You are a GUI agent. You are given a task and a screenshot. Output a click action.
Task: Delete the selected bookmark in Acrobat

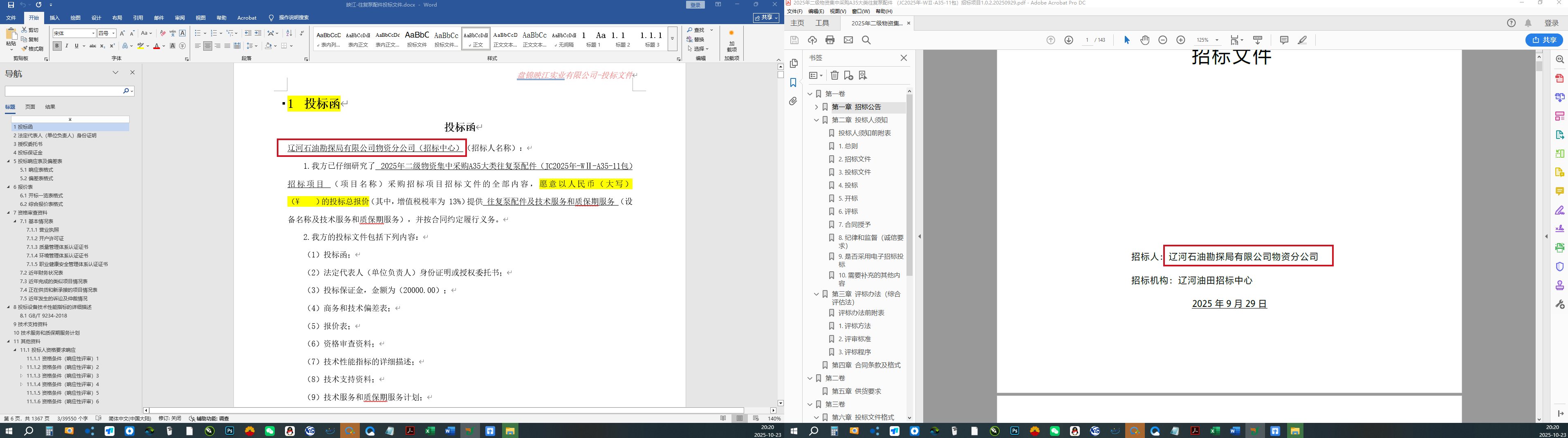click(x=834, y=76)
